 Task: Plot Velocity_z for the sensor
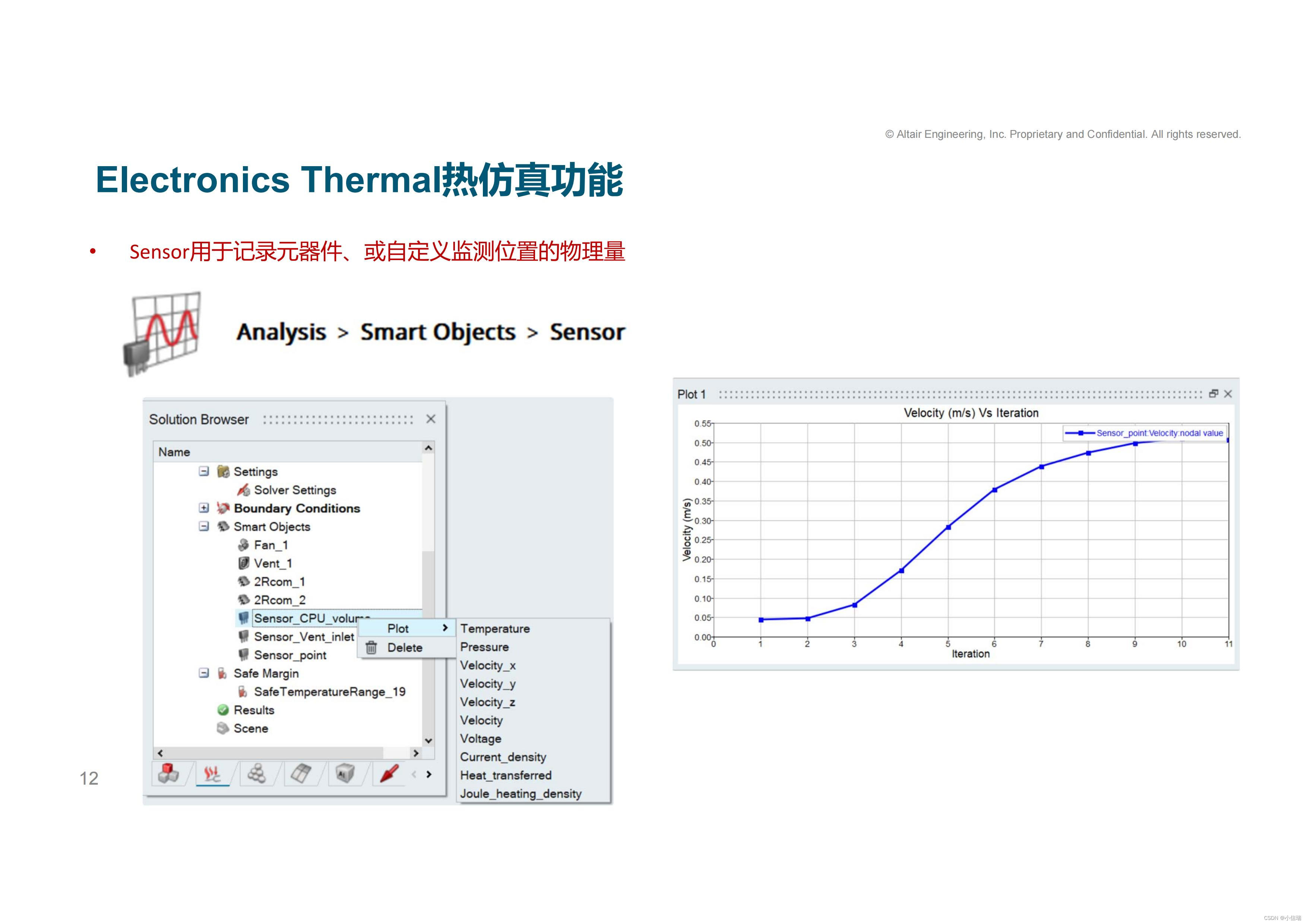tap(488, 702)
